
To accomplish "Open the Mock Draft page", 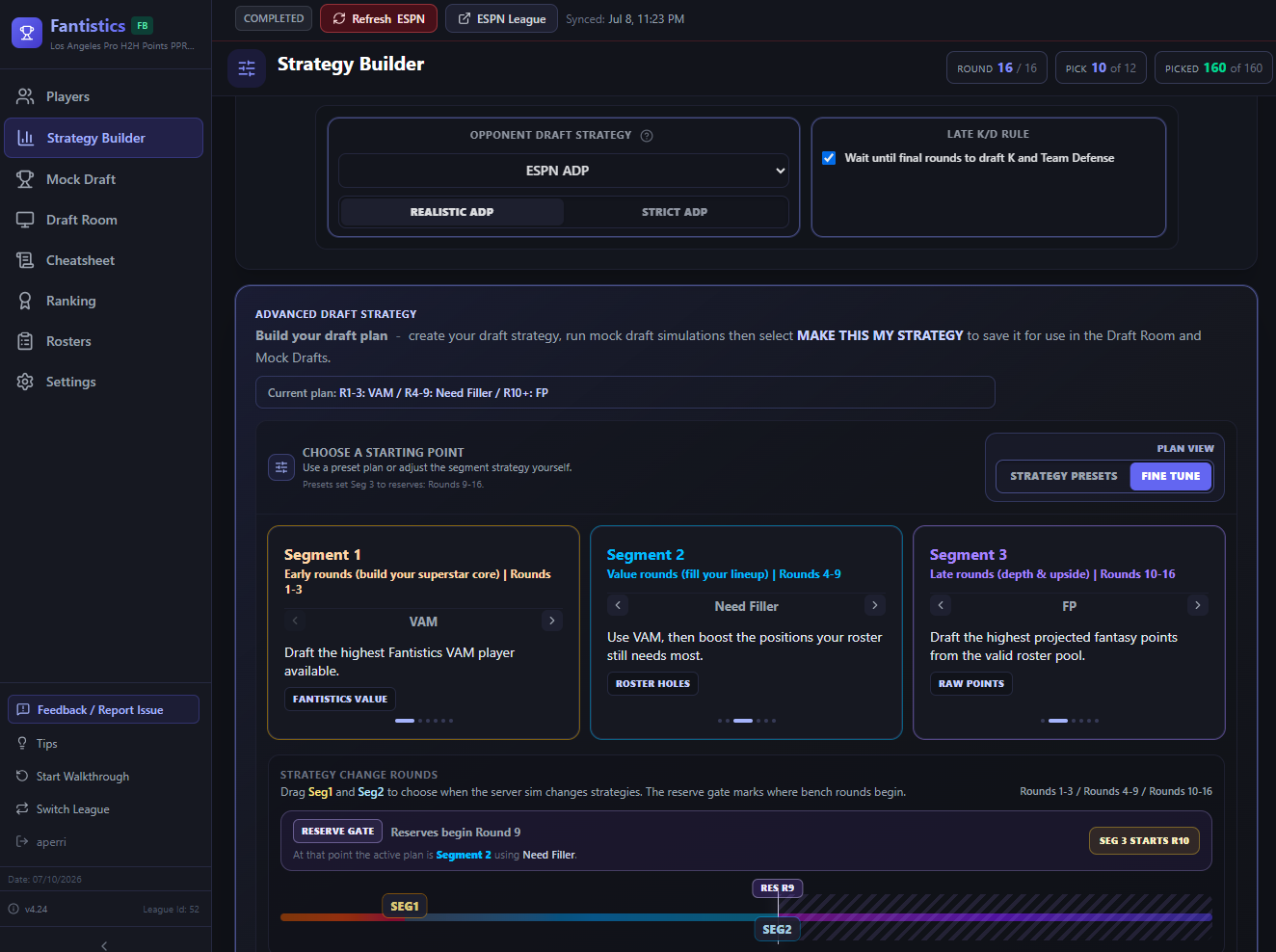I will [x=104, y=179].
